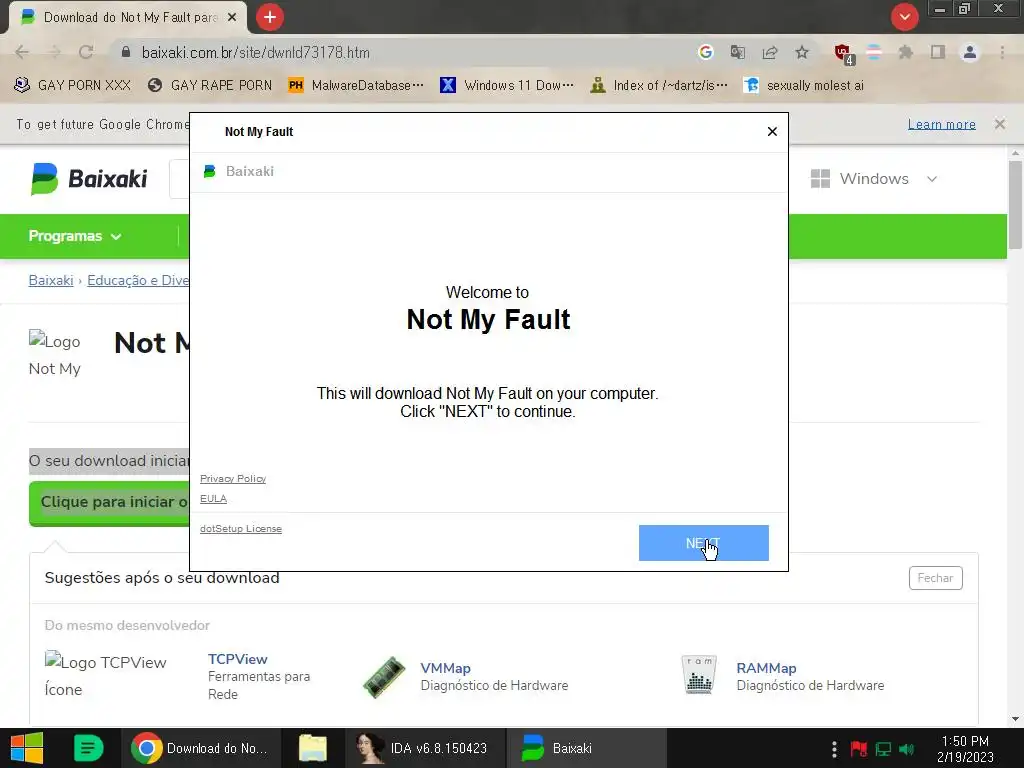
Task: Open the Privacy Policy link
Action: coord(232,479)
